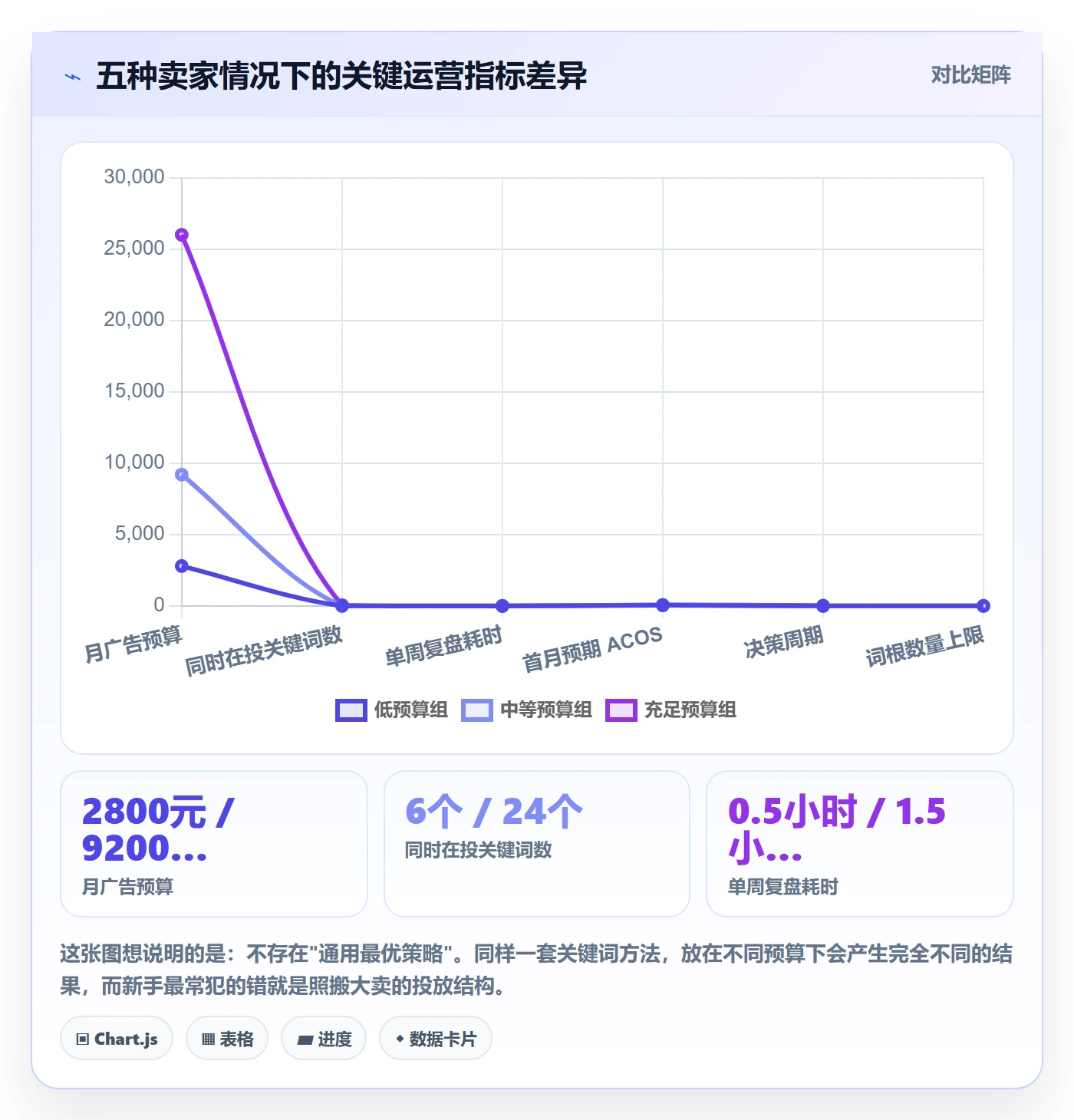Click the 低预算组 legend color box
Viewport: 1074px width, 1120px height.
pos(351,710)
